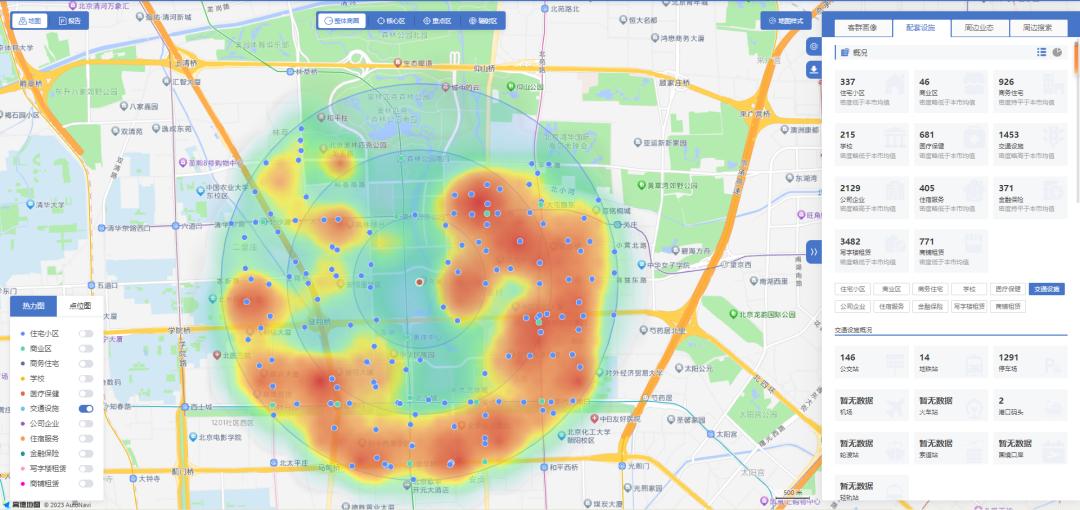The width and height of the screenshot is (1080, 510).
Task: Select the 重点区 key zone option
Action: [437, 21]
